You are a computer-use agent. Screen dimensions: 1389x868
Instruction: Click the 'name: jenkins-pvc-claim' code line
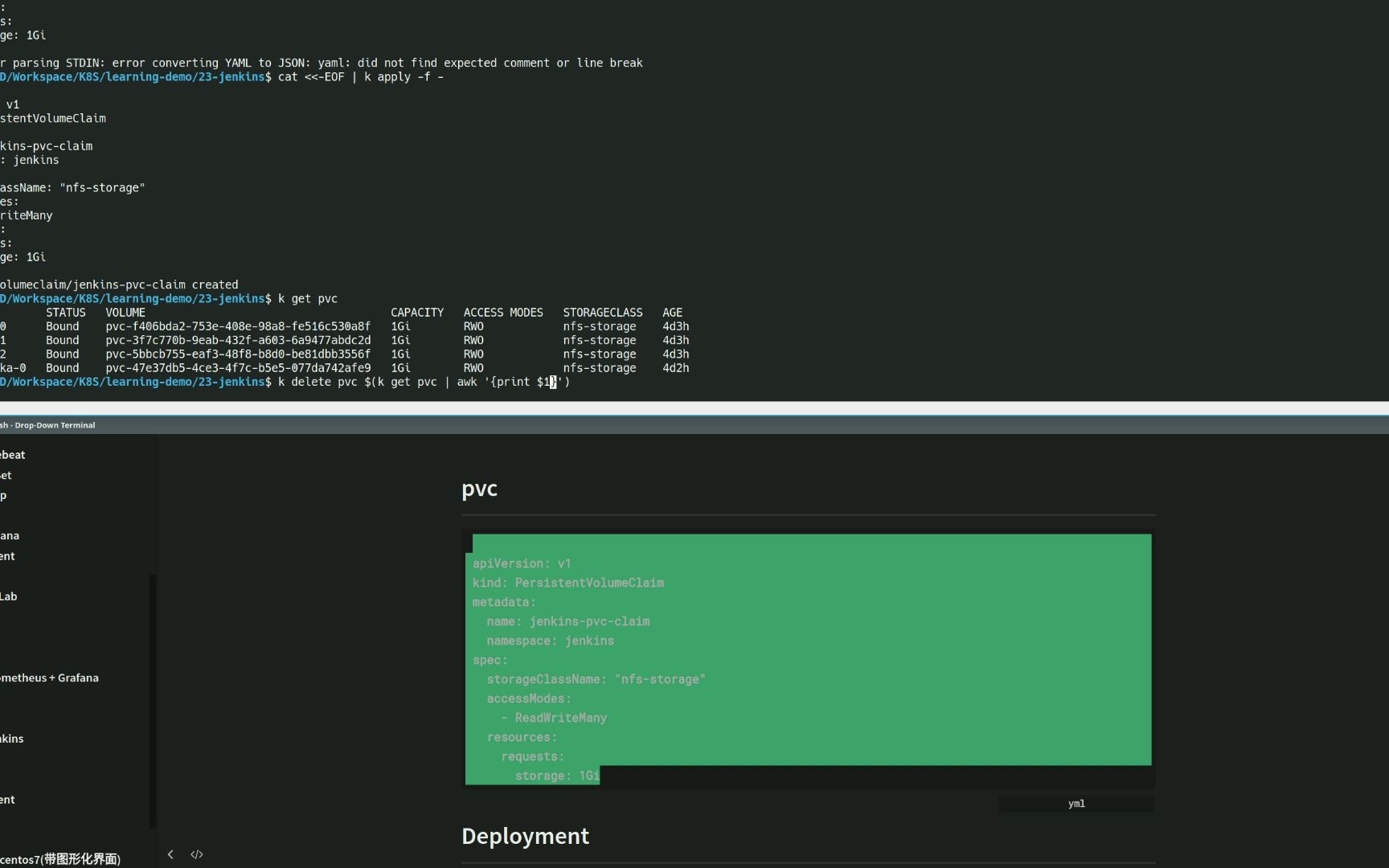tap(567, 621)
